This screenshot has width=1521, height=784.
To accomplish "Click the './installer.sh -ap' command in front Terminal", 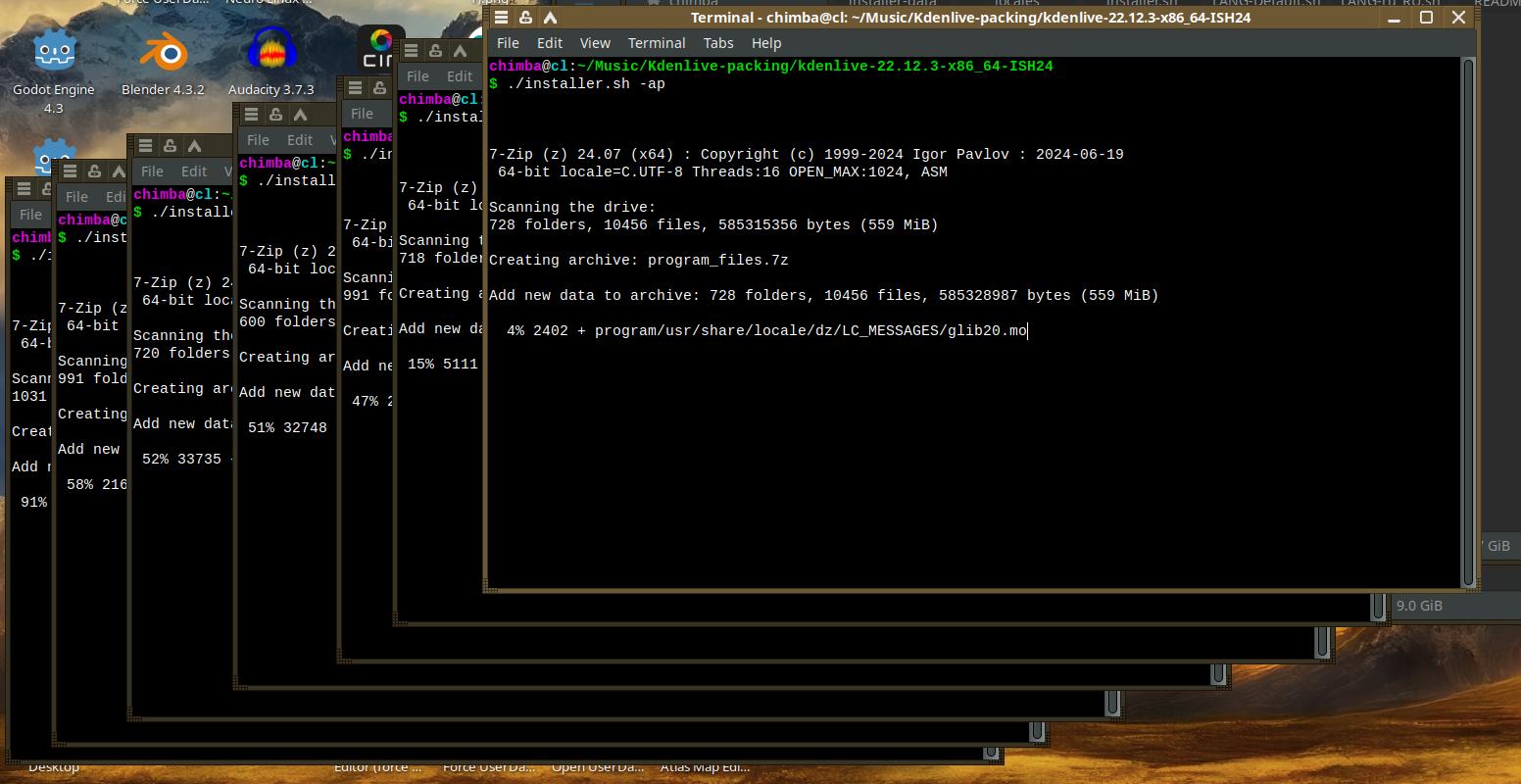I will click(x=586, y=83).
